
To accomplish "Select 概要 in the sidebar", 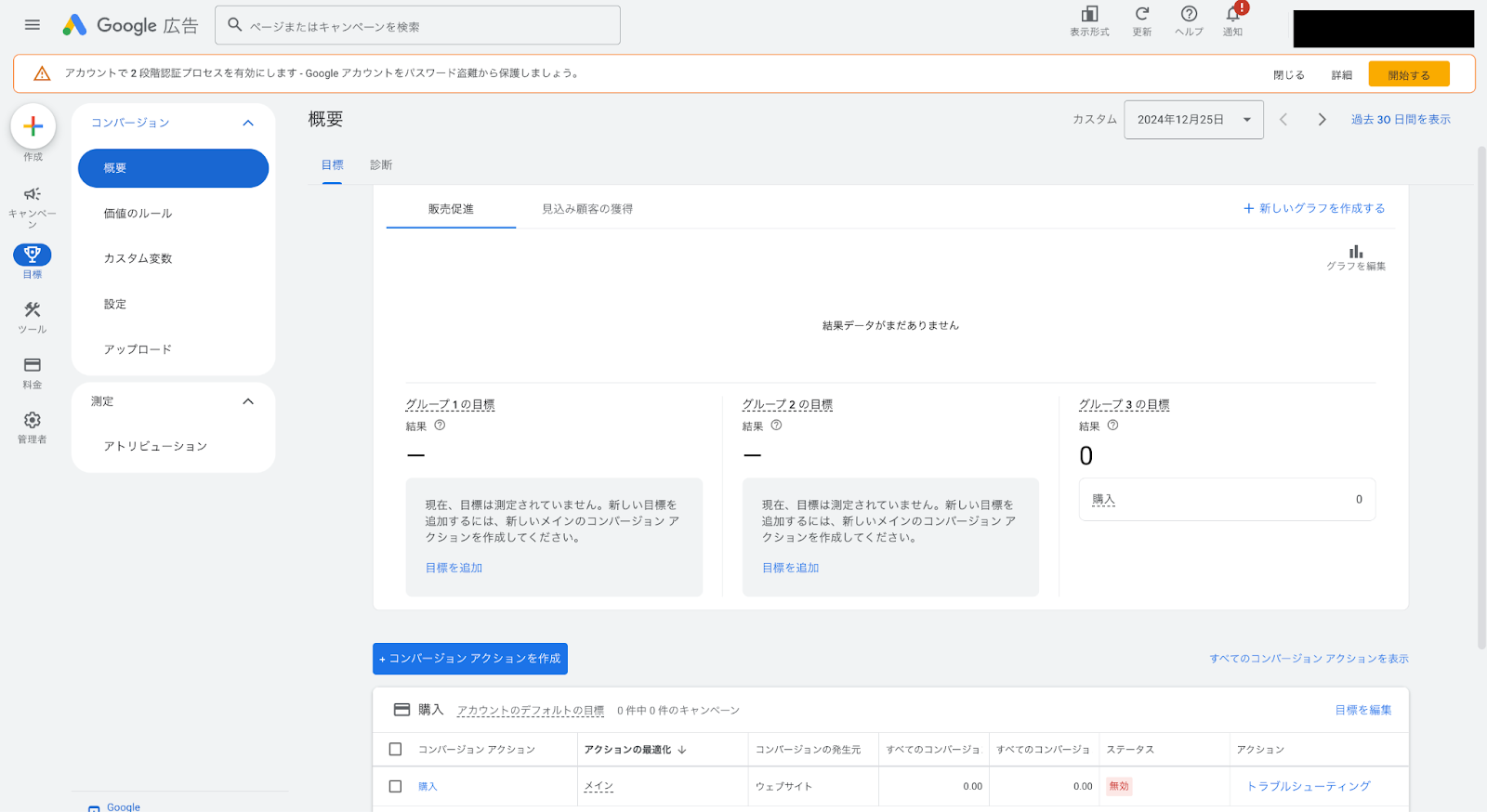I will (173, 168).
